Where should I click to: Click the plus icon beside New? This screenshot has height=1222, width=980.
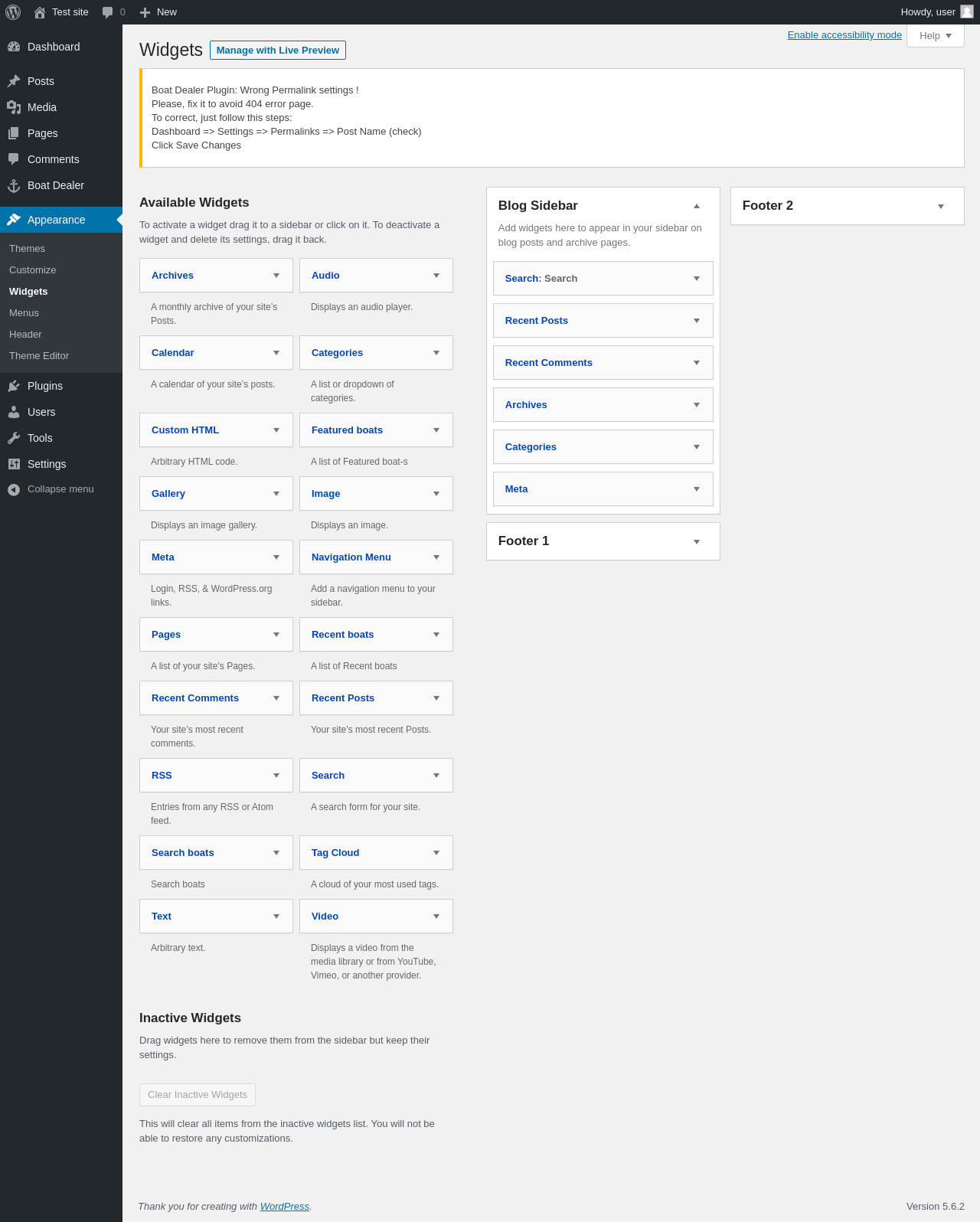pos(145,12)
